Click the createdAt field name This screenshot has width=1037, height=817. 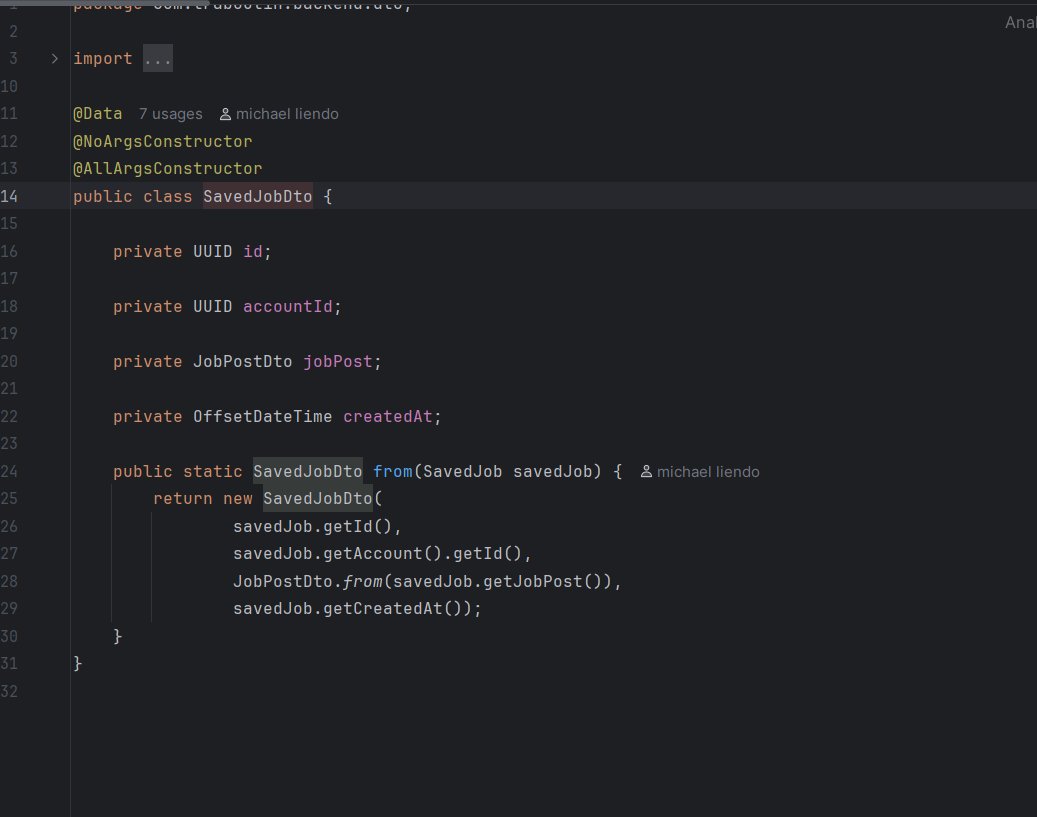[388, 416]
